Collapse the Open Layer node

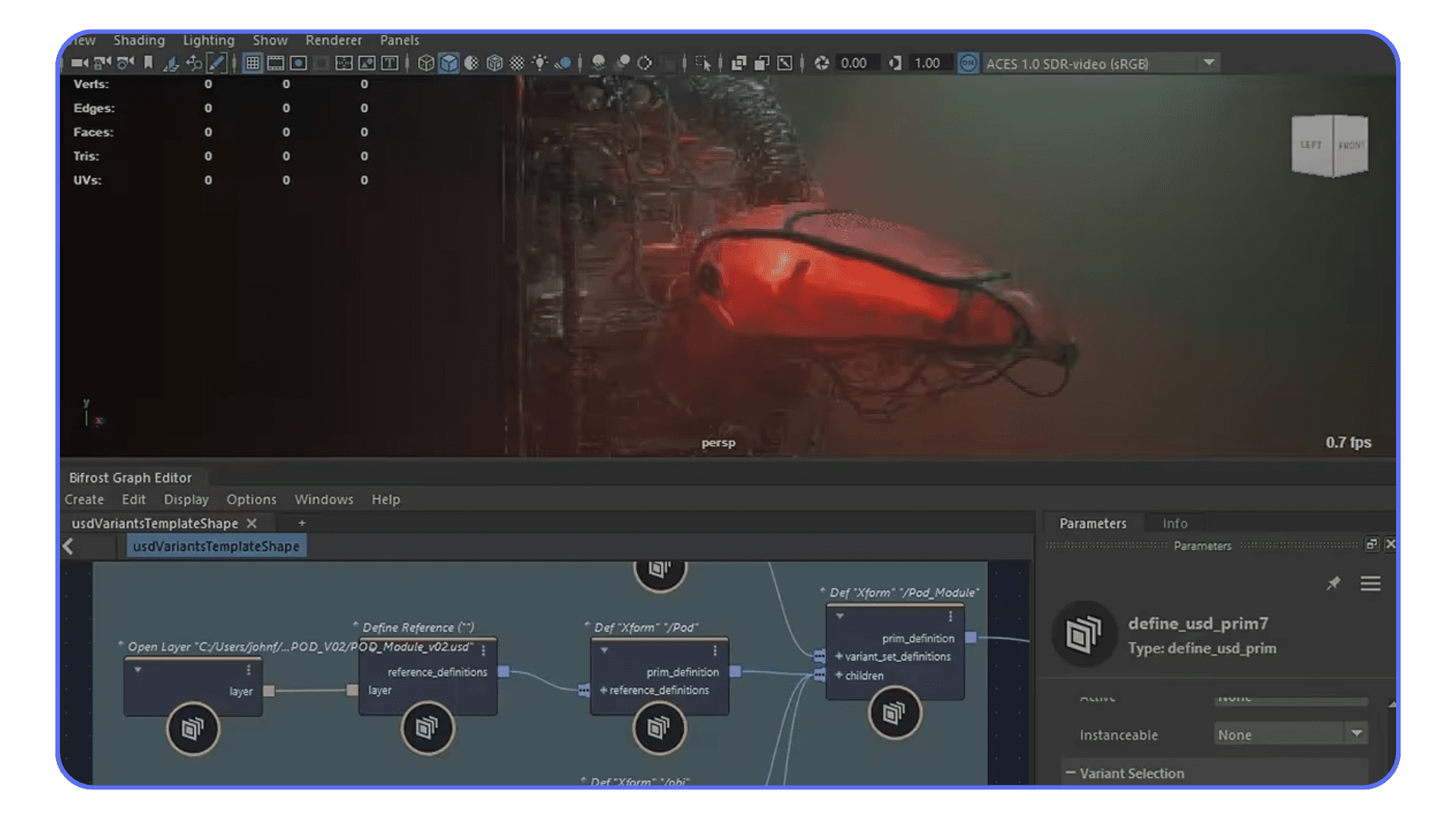[137, 670]
